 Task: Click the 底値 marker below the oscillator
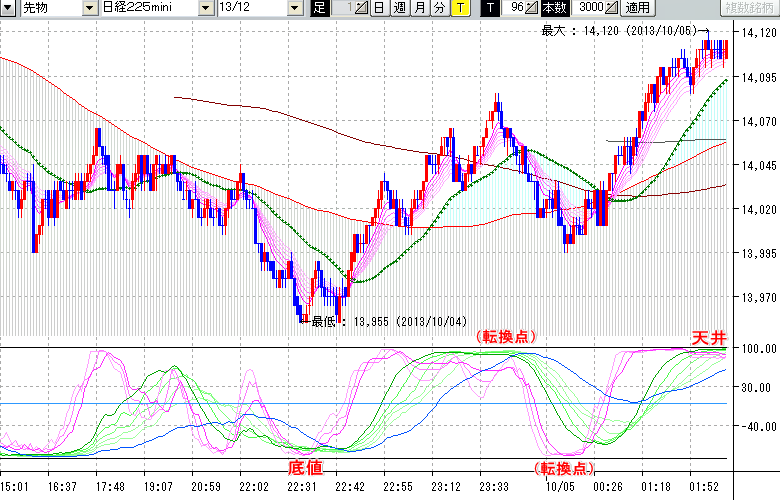click(305, 468)
